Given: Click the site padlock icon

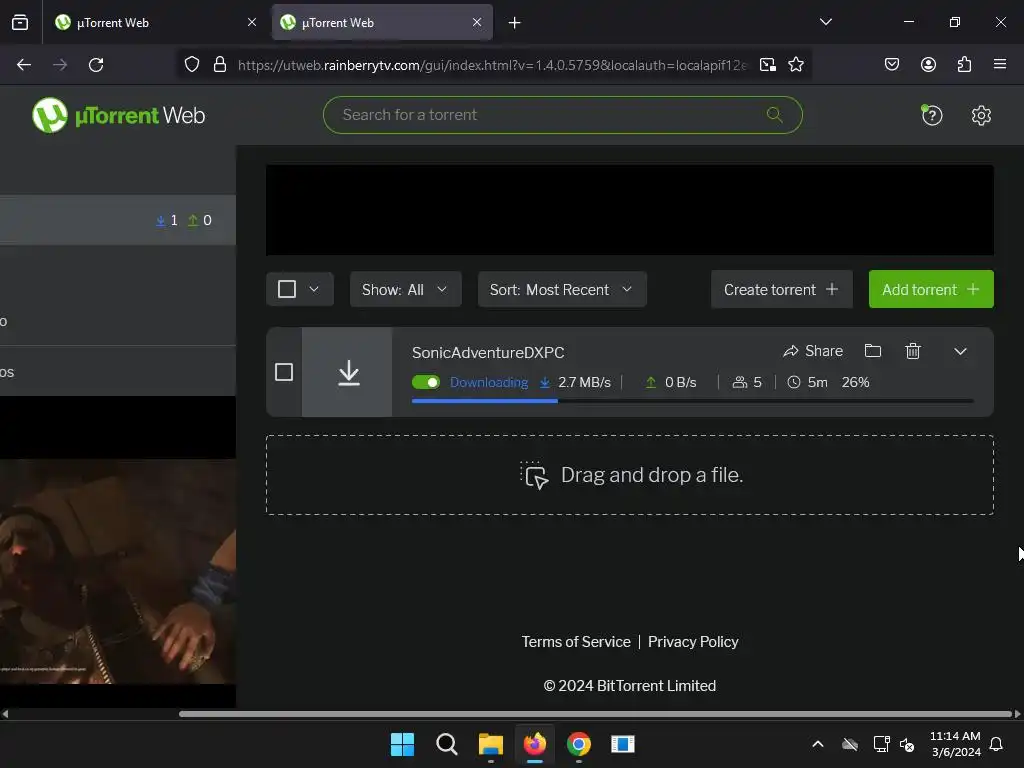Looking at the screenshot, I should click(x=220, y=65).
